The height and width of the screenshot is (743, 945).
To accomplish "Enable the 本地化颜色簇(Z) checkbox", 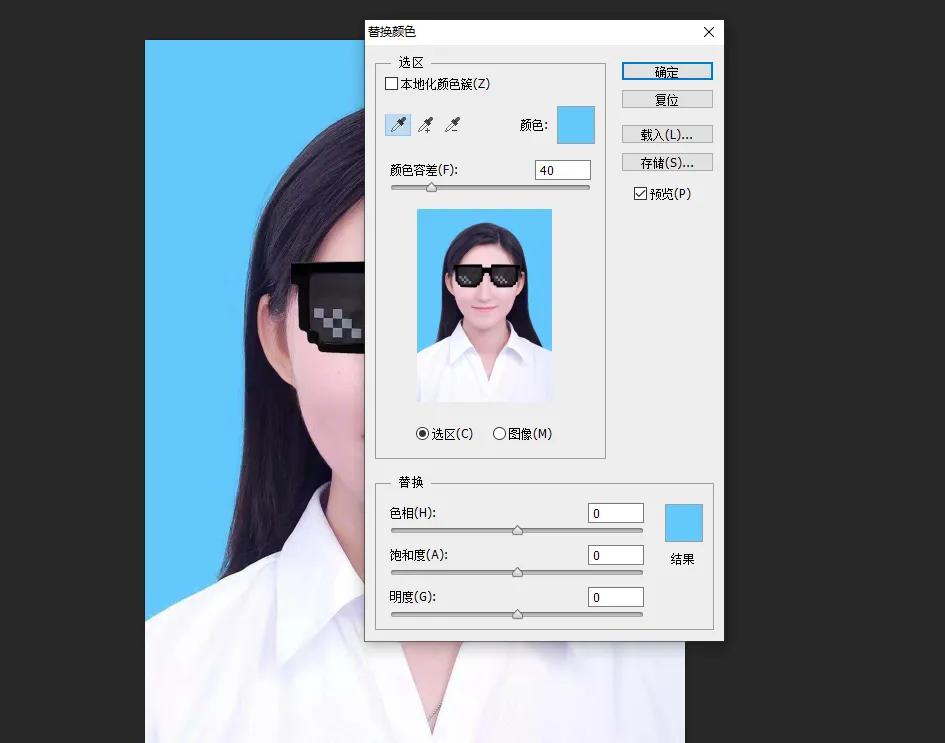I will pyautogui.click(x=391, y=84).
